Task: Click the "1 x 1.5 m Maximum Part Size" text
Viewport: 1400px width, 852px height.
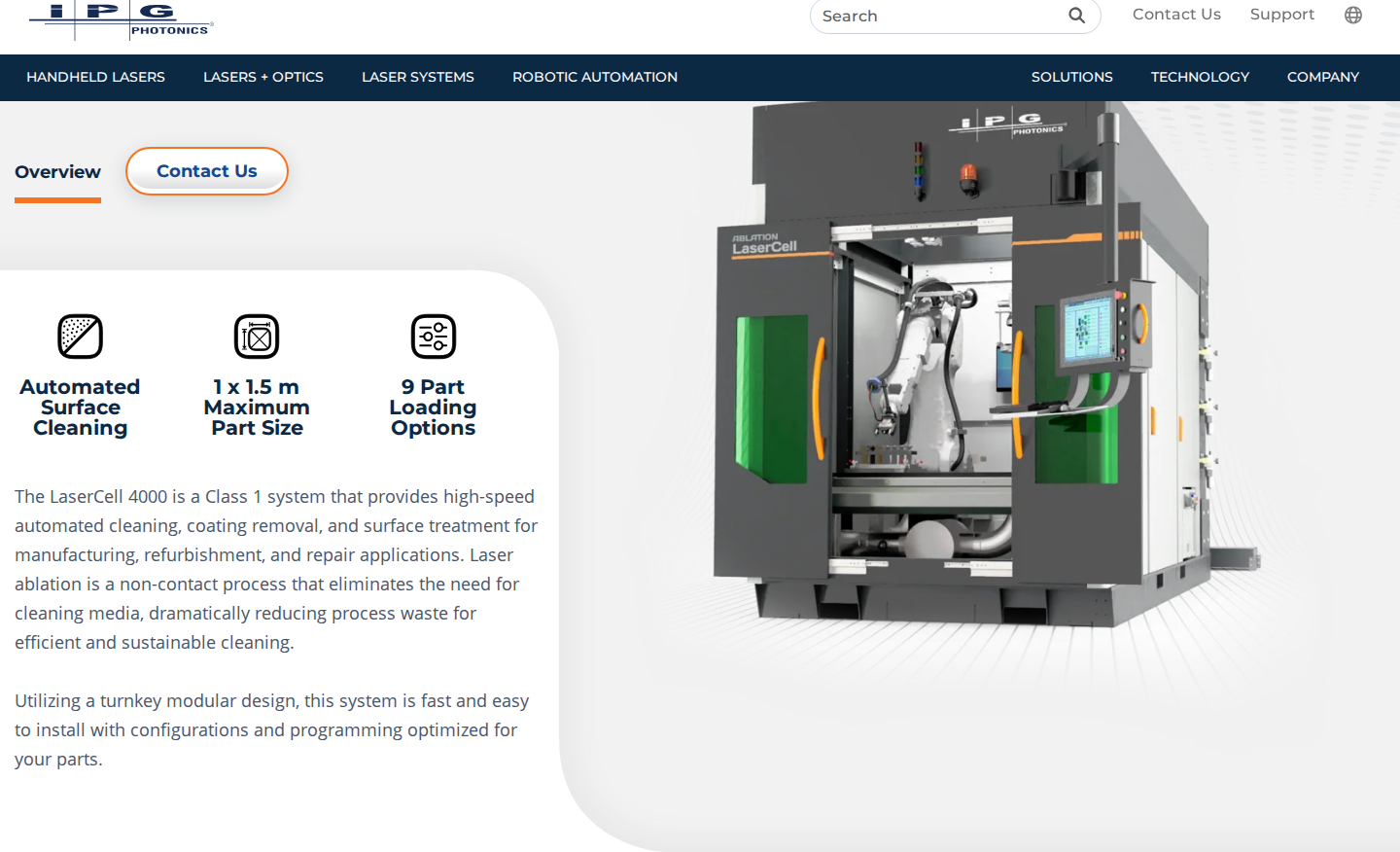Action: [x=257, y=408]
